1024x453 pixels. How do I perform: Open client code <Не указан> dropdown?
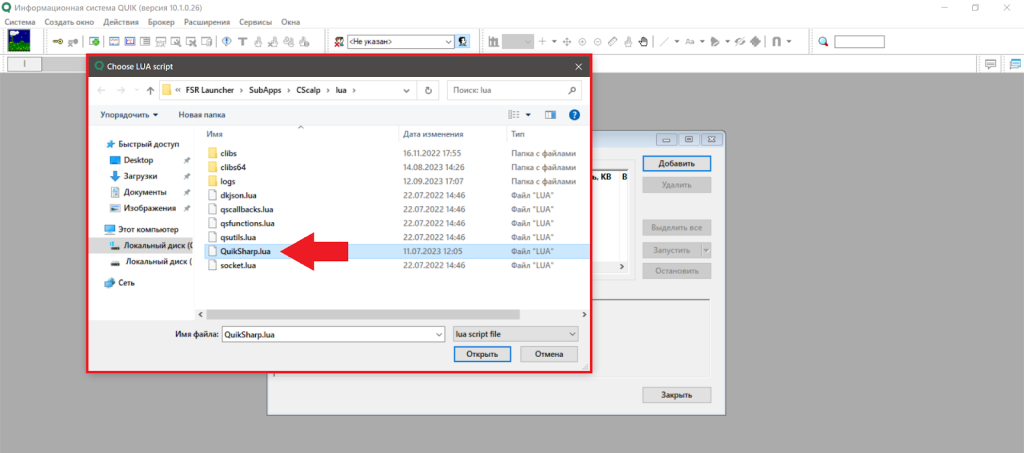449,41
